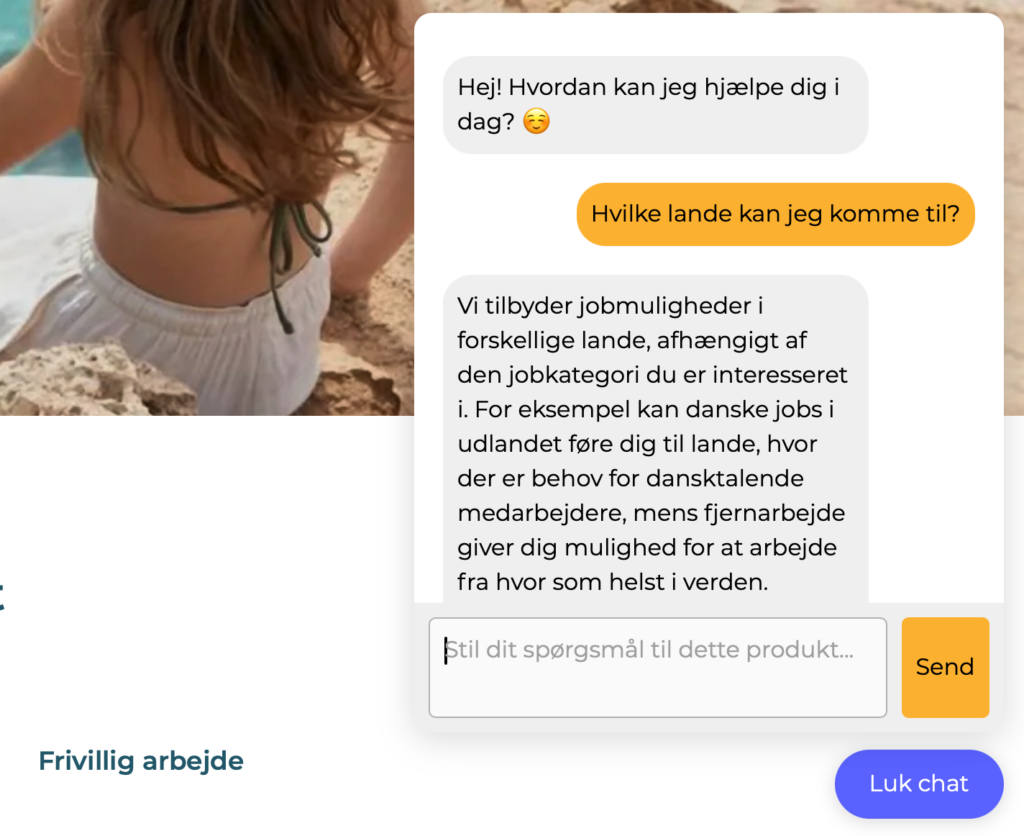Select the greeting bubble starting with Hej!
This screenshot has width=1024, height=836.
(x=655, y=104)
